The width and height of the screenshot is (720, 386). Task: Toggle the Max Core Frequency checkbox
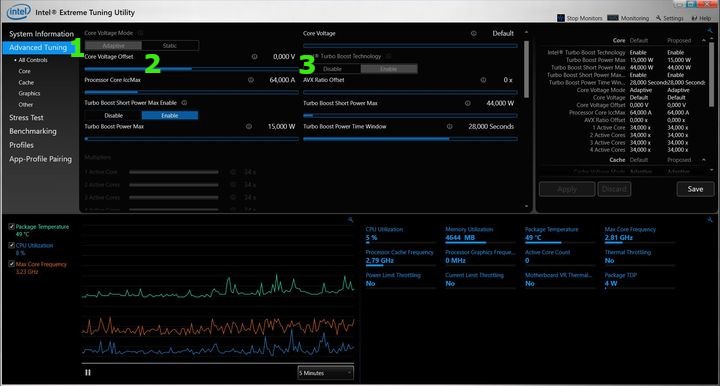point(11,264)
